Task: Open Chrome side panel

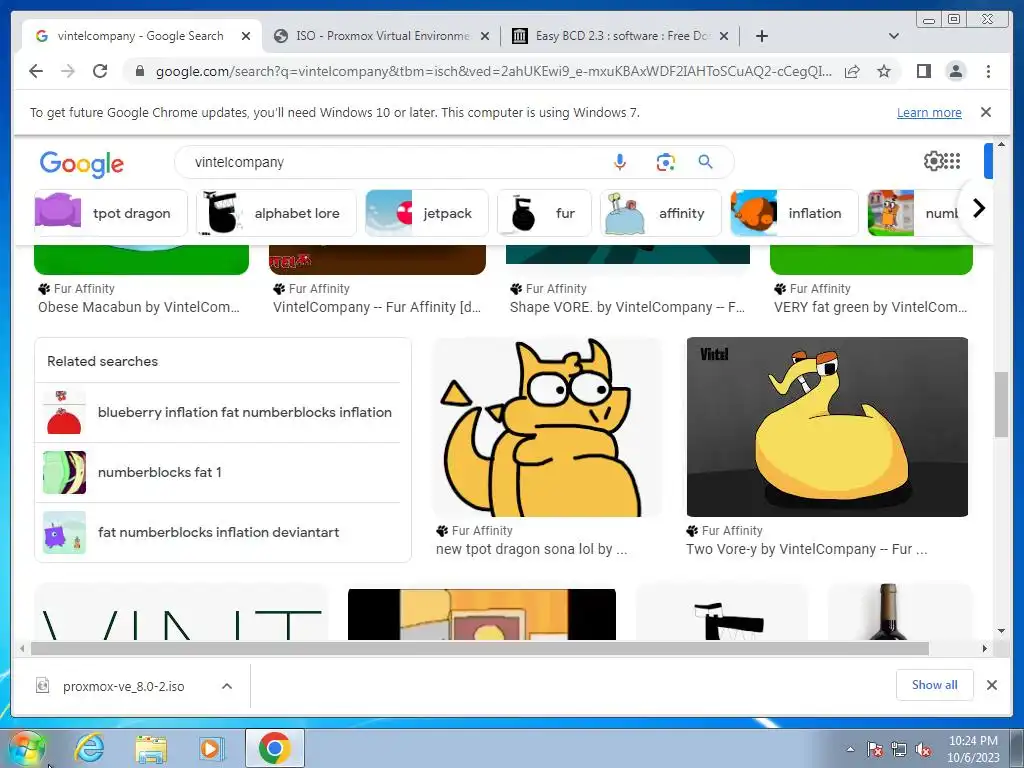Action: 923,71
